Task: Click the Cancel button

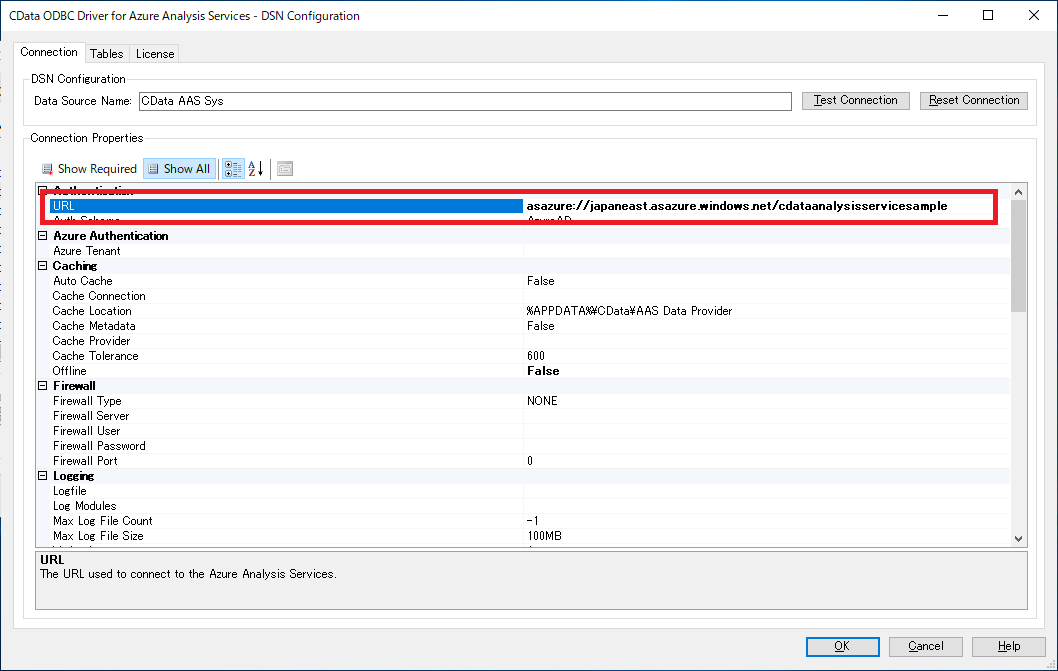Action: (926, 646)
